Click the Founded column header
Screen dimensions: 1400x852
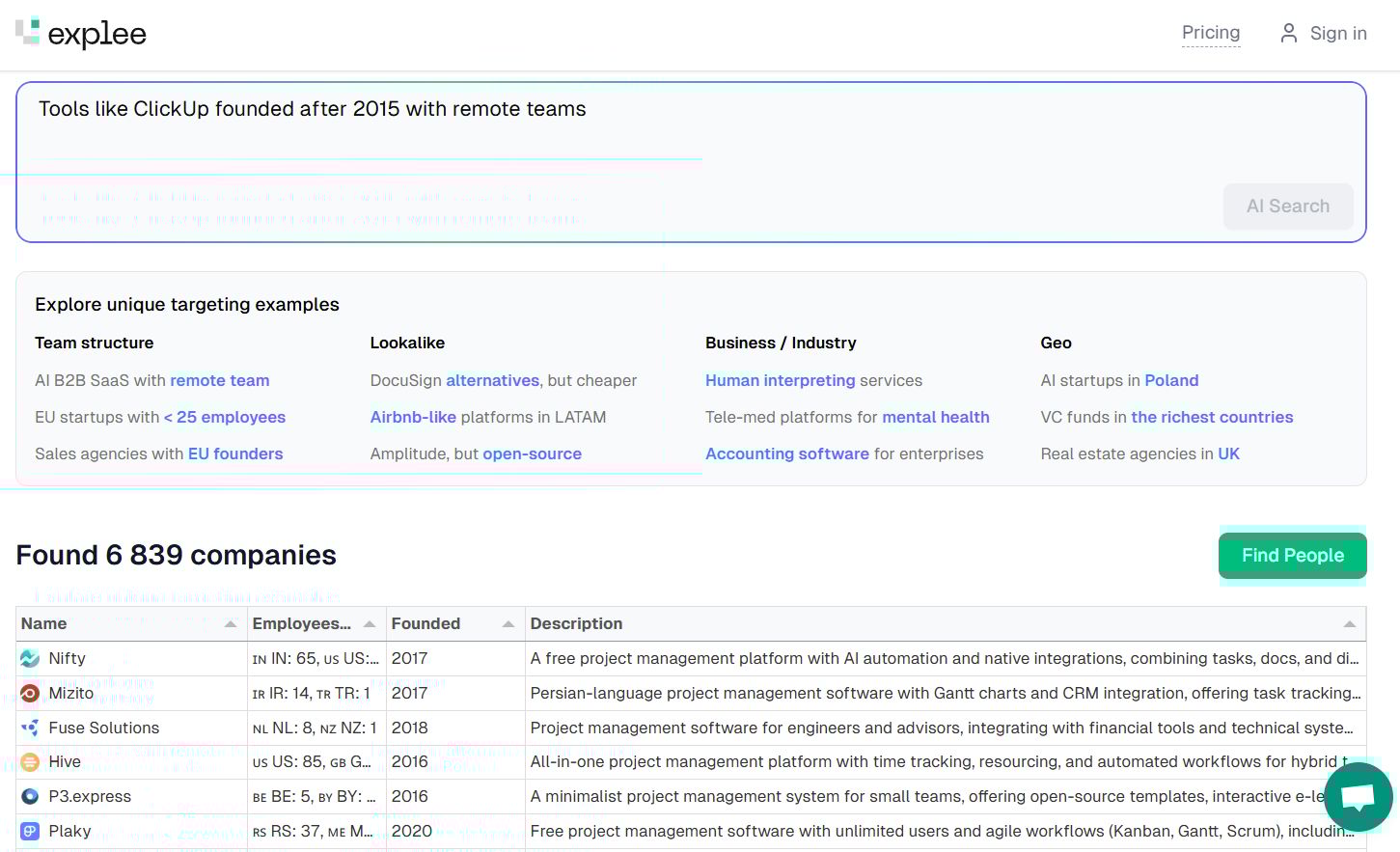point(455,624)
